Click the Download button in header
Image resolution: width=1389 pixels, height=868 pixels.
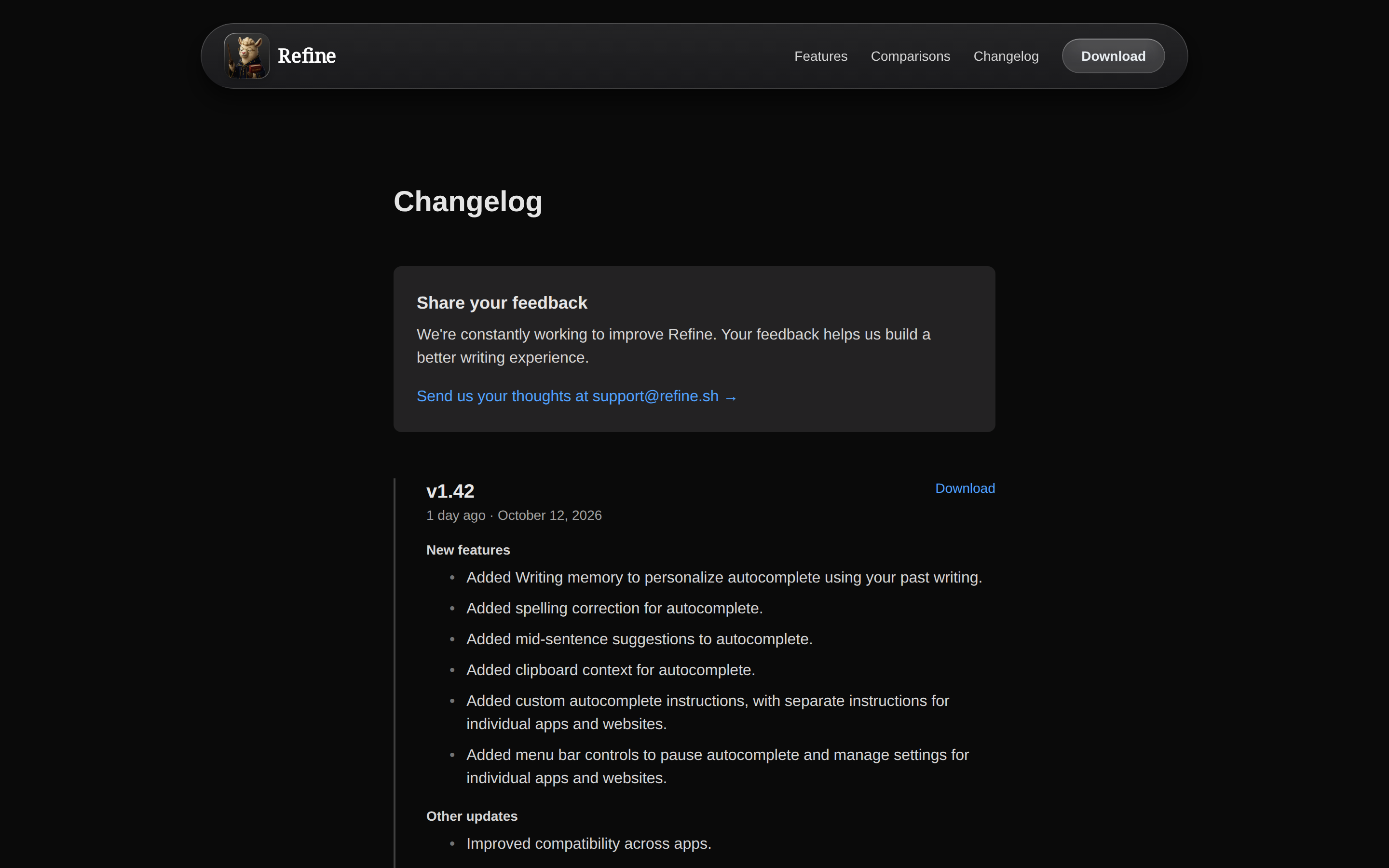pyautogui.click(x=1113, y=56)
